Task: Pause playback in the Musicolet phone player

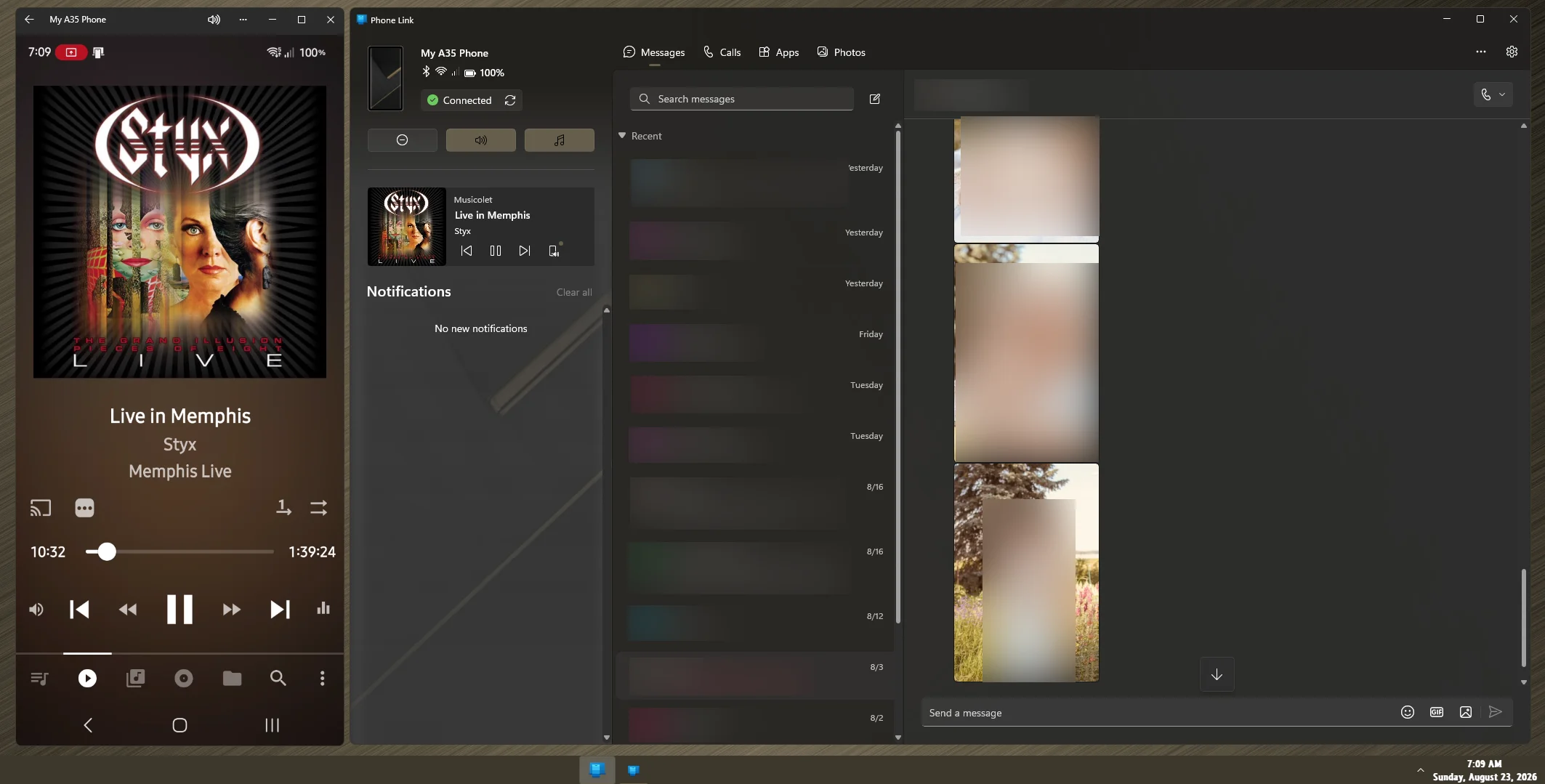Action: (179, 609)
